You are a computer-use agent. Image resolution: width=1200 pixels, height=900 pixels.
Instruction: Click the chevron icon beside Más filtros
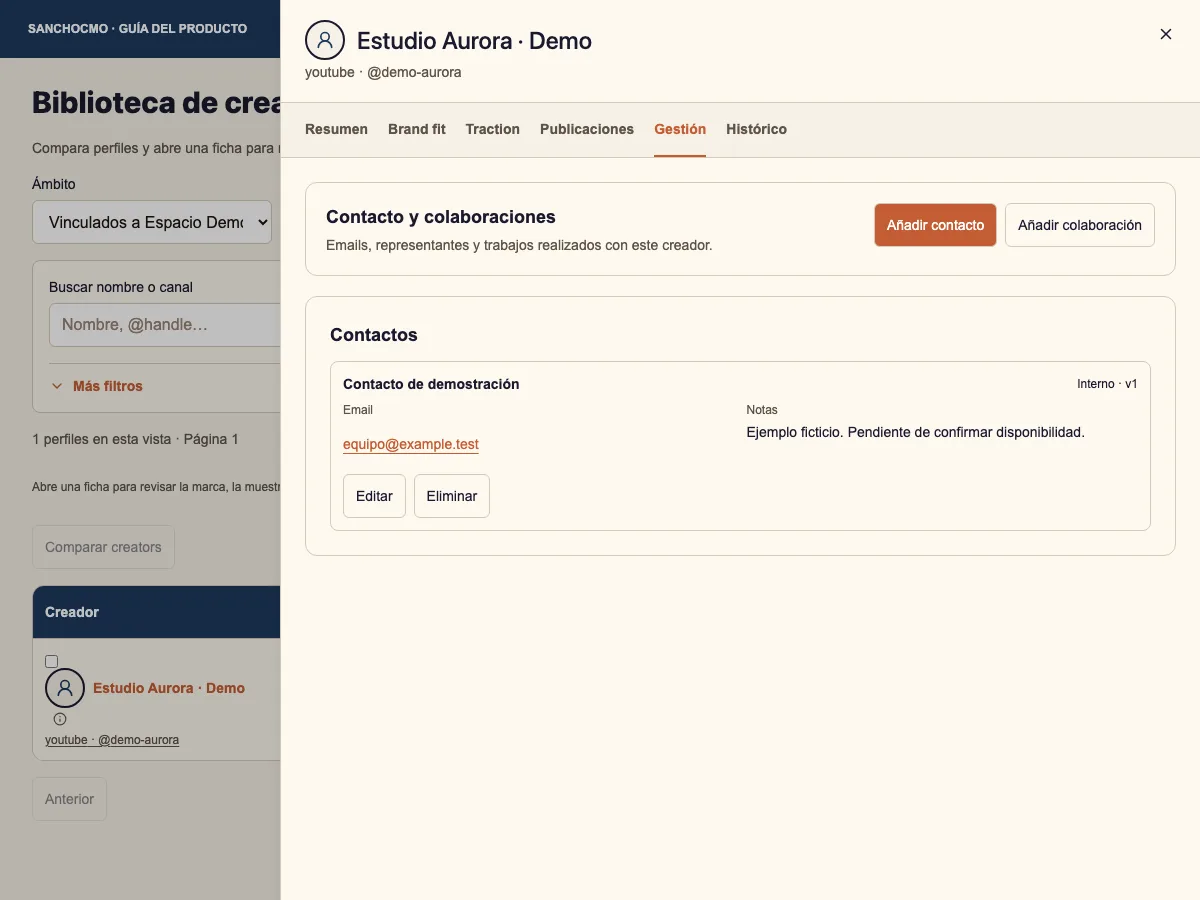[x=57, y=386]
